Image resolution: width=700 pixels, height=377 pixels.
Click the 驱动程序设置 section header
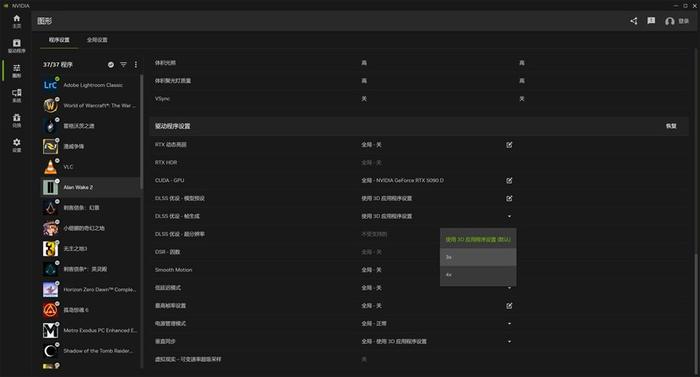[x=172, y=126]
